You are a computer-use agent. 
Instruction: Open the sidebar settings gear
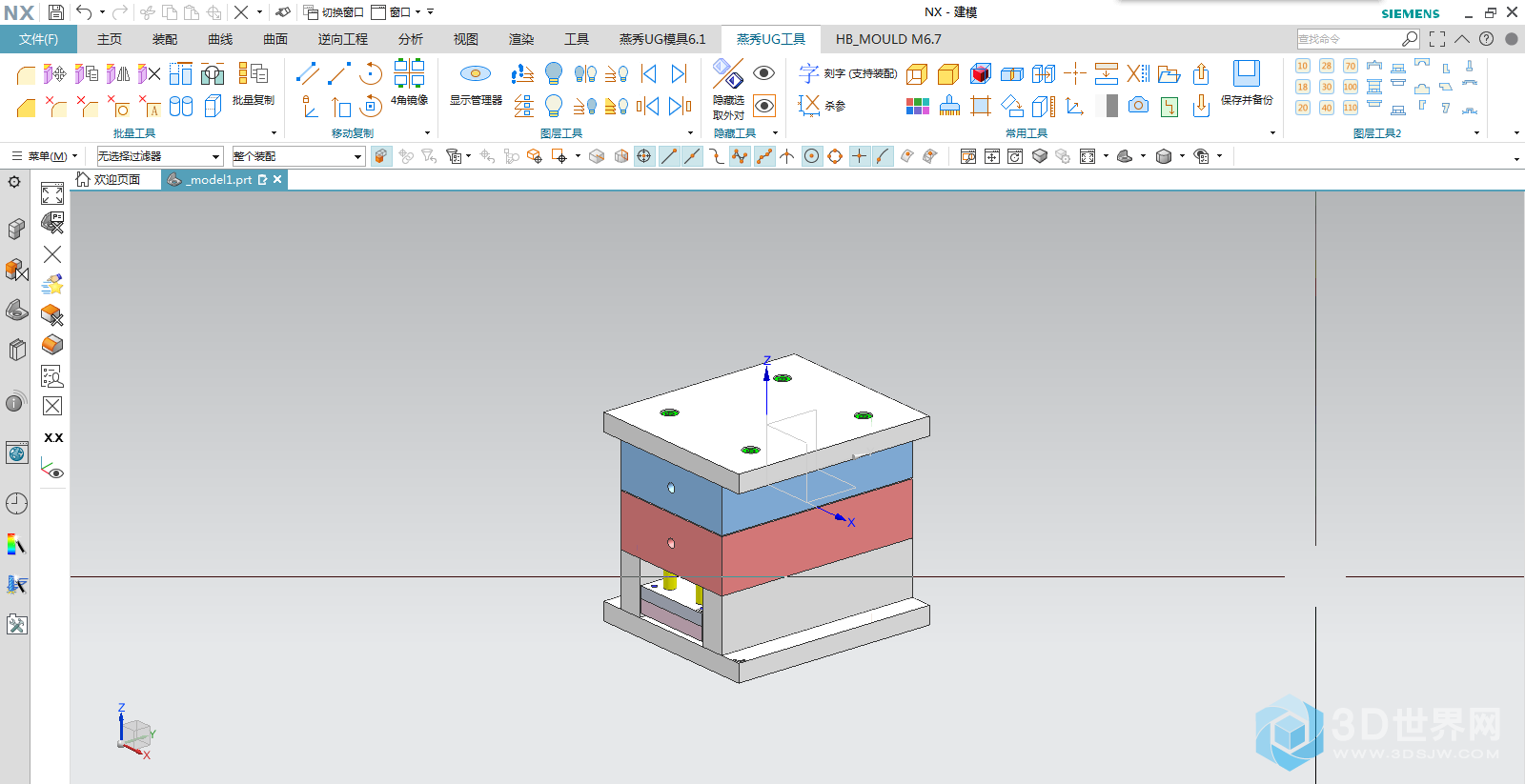pos(14,182)
